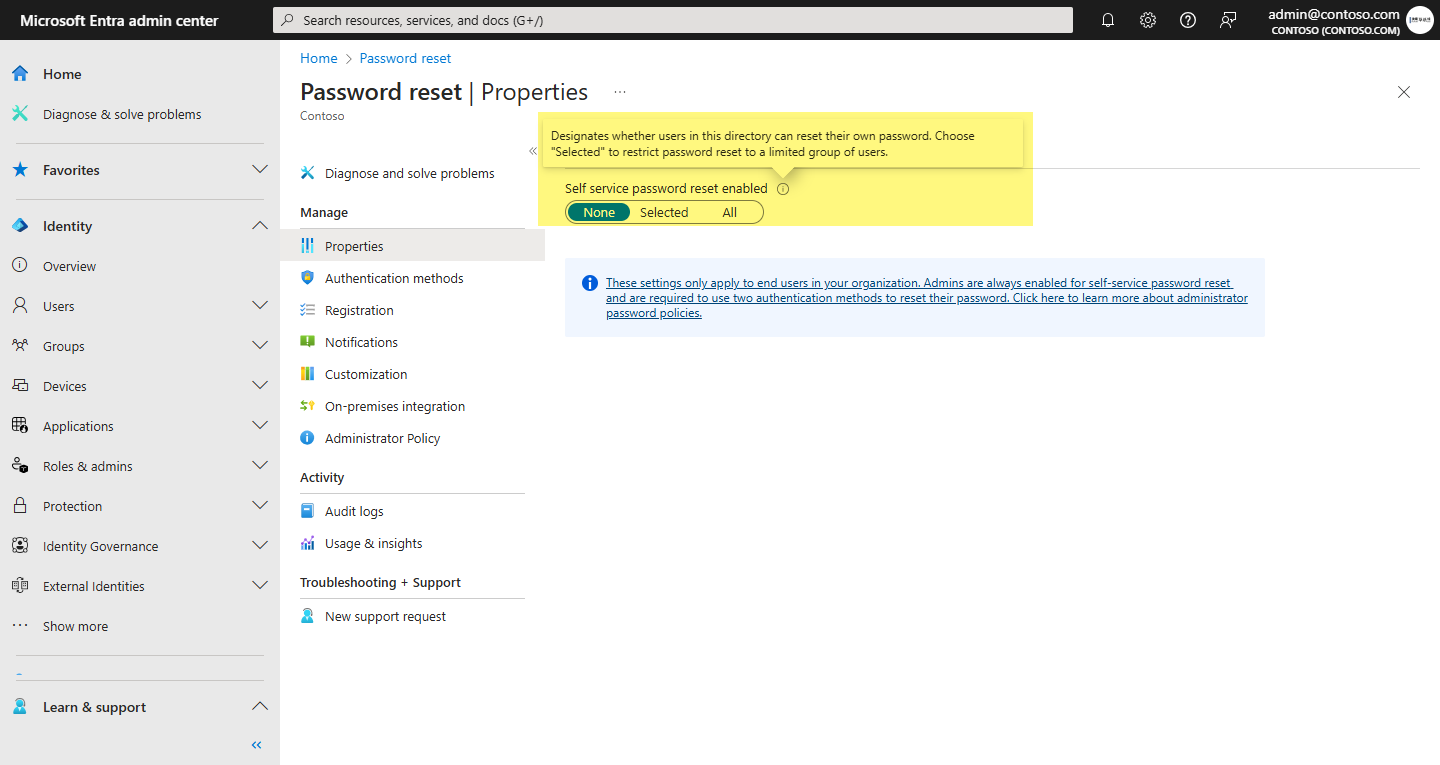Viewport: 1440px width, 765px height.
Task: Click the Usage & insights chart icon
Action: pos(308,543)
